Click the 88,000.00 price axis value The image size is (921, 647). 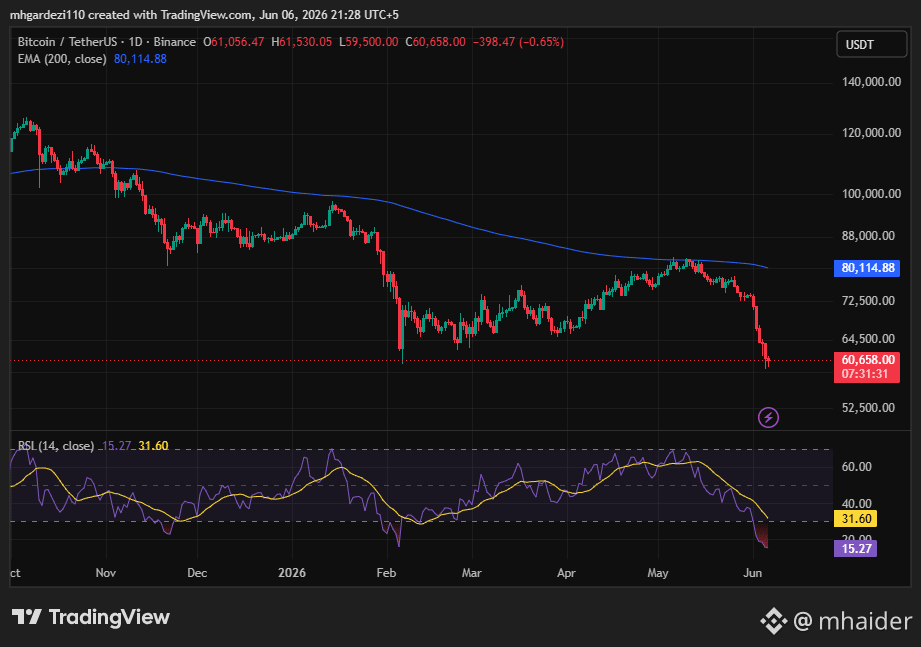point(869,236)
